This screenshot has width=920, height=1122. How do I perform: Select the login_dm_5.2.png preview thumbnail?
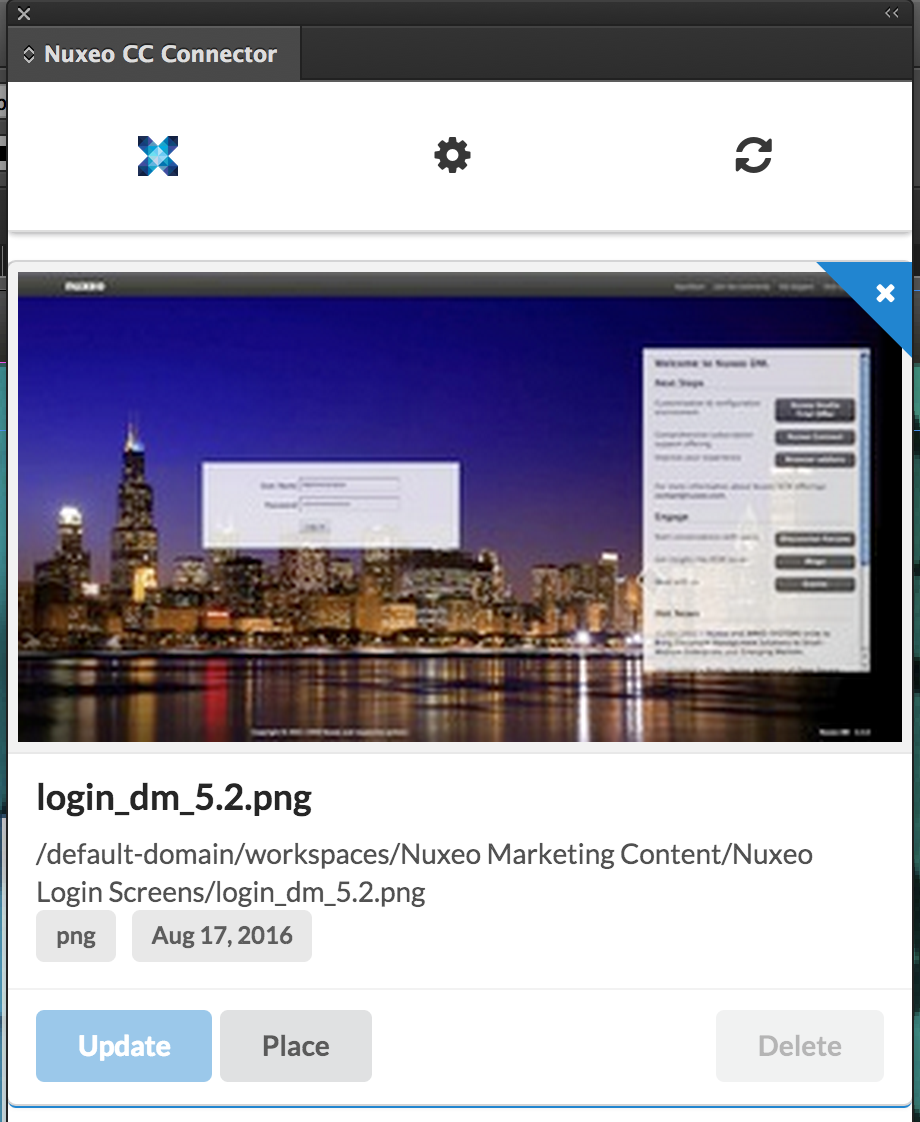coord(459,507)
